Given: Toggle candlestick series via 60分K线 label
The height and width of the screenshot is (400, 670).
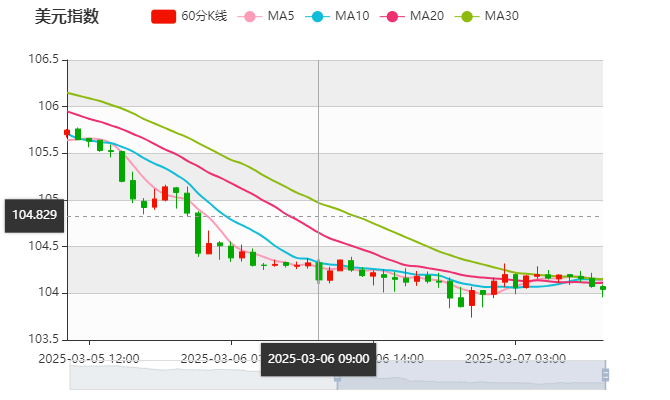Looking at the screenshot, I should pyautogui.click(x=204, y=17).
